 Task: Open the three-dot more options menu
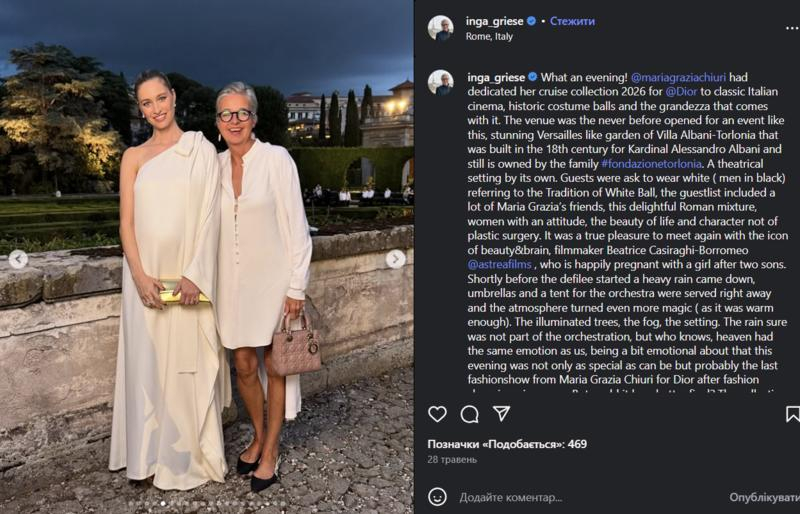792,28
